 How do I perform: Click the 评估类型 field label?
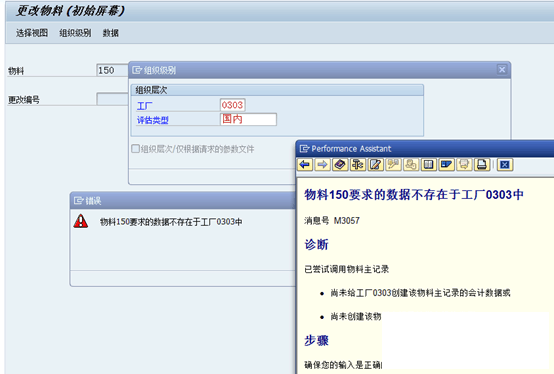tap(153, 120)
